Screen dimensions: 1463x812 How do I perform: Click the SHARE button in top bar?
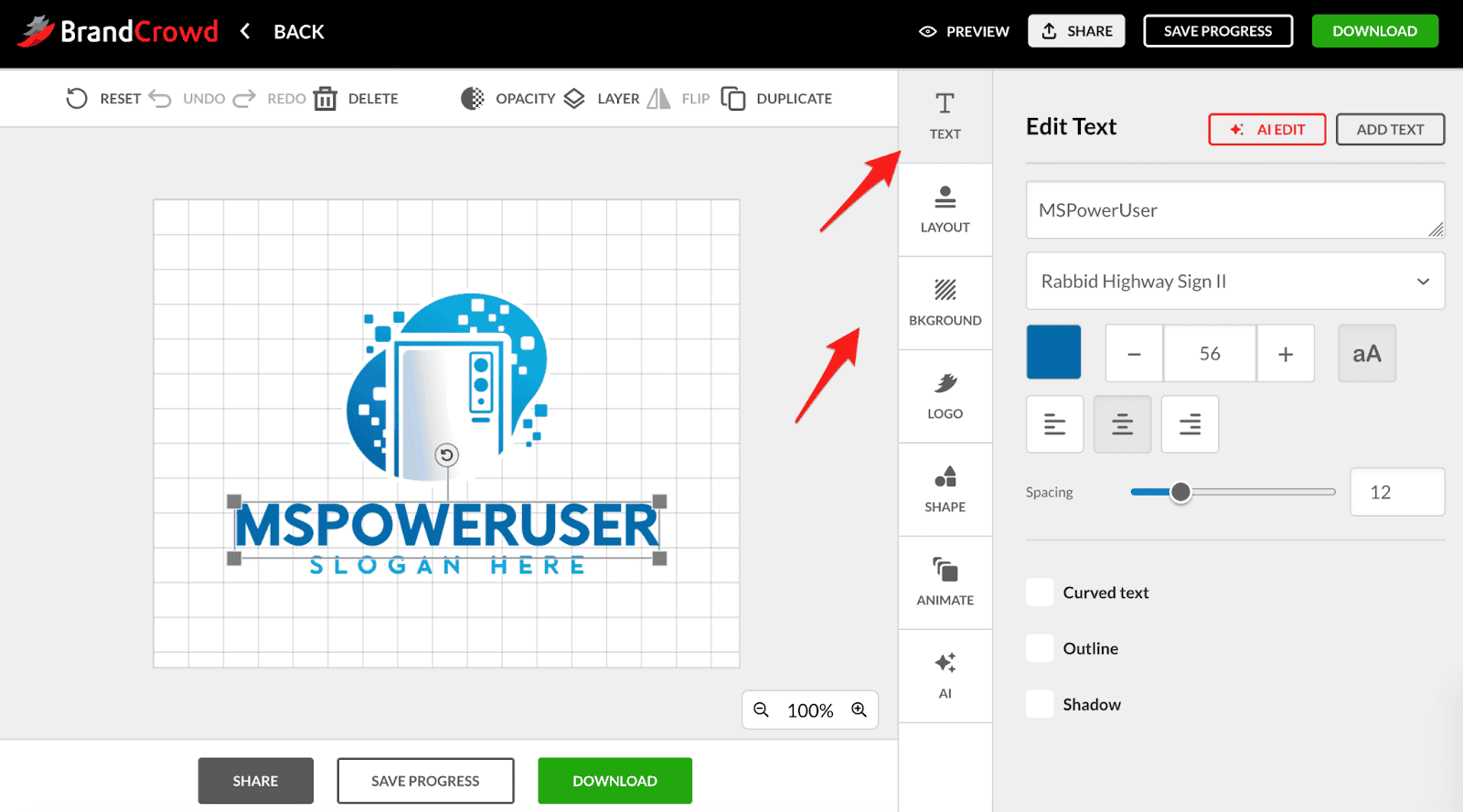[1076, 31]
